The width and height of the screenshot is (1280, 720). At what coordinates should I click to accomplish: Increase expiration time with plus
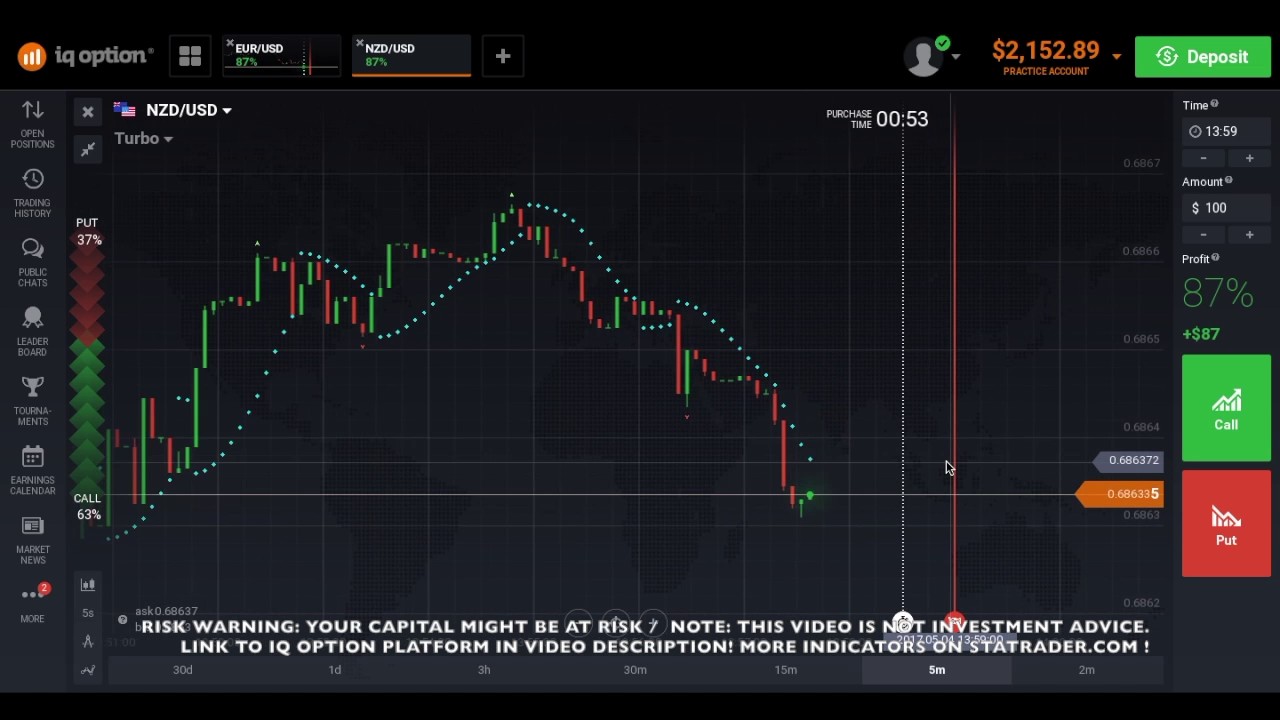pyautogui.click(x=1249, y=158)
